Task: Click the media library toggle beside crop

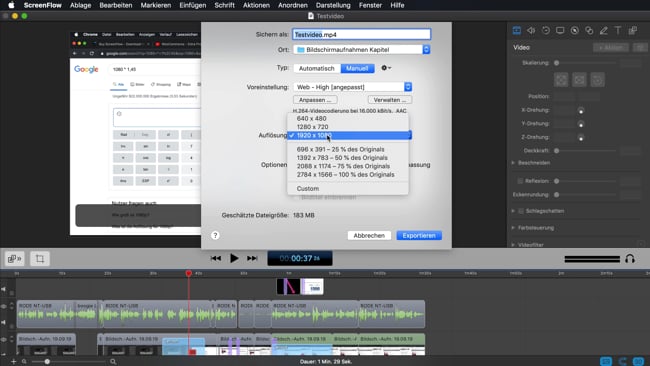Action: click(15, 259)
